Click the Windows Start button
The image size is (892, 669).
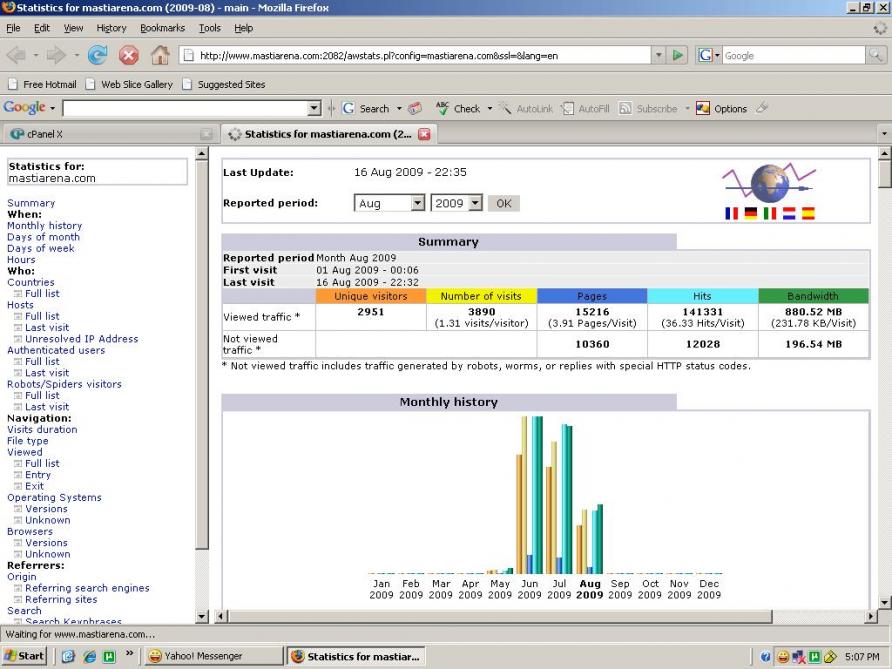[x=24, y=656]
